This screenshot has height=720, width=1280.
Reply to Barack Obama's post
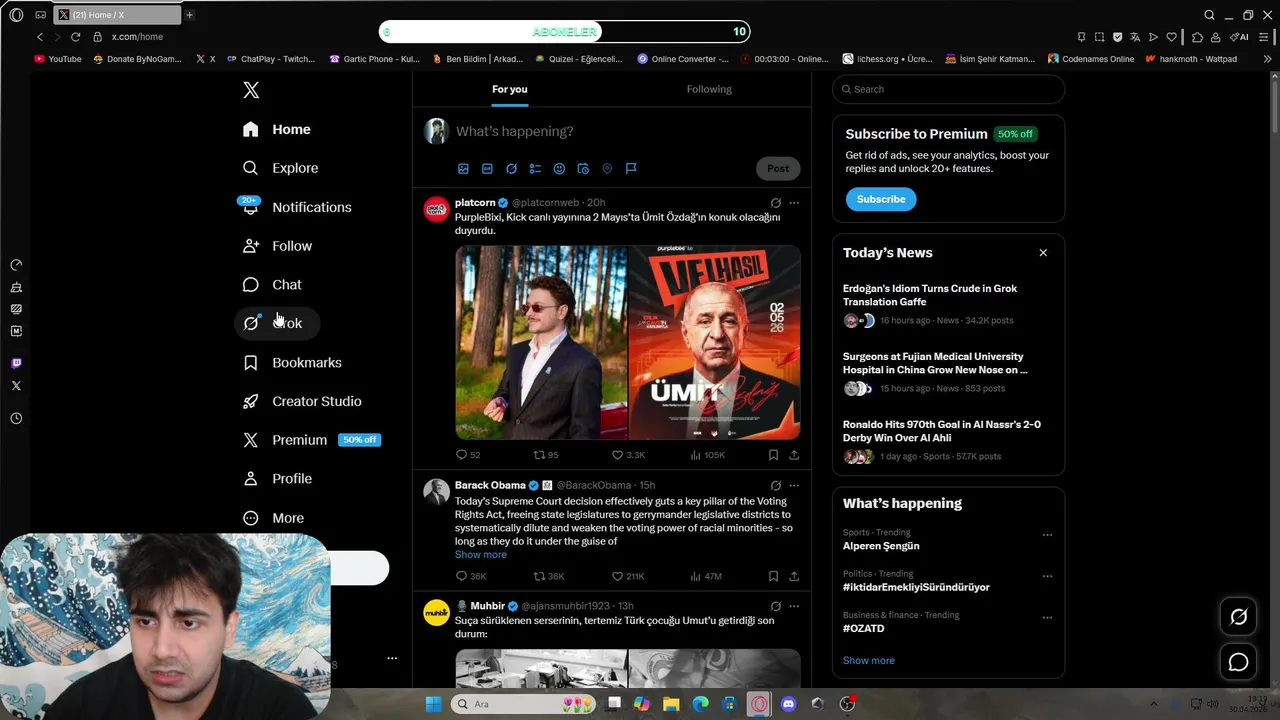[x=470, y=576]
